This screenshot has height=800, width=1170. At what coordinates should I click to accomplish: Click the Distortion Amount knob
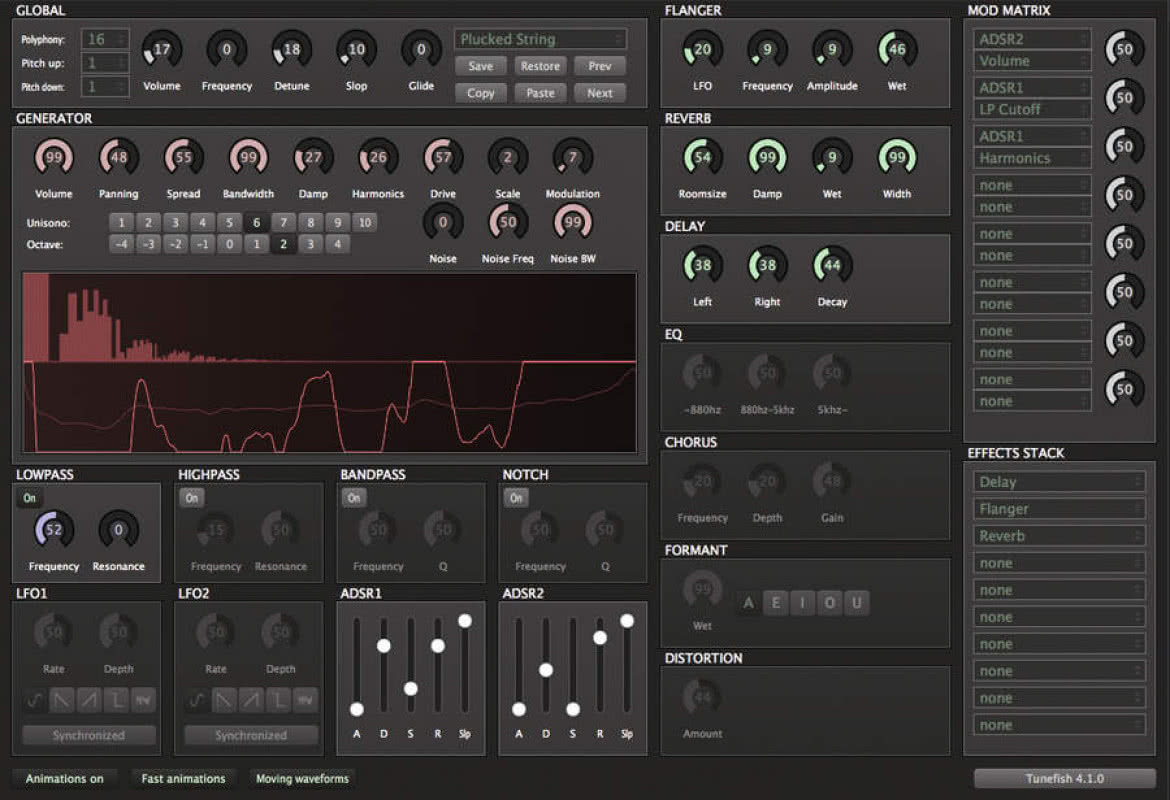(702, 698)
